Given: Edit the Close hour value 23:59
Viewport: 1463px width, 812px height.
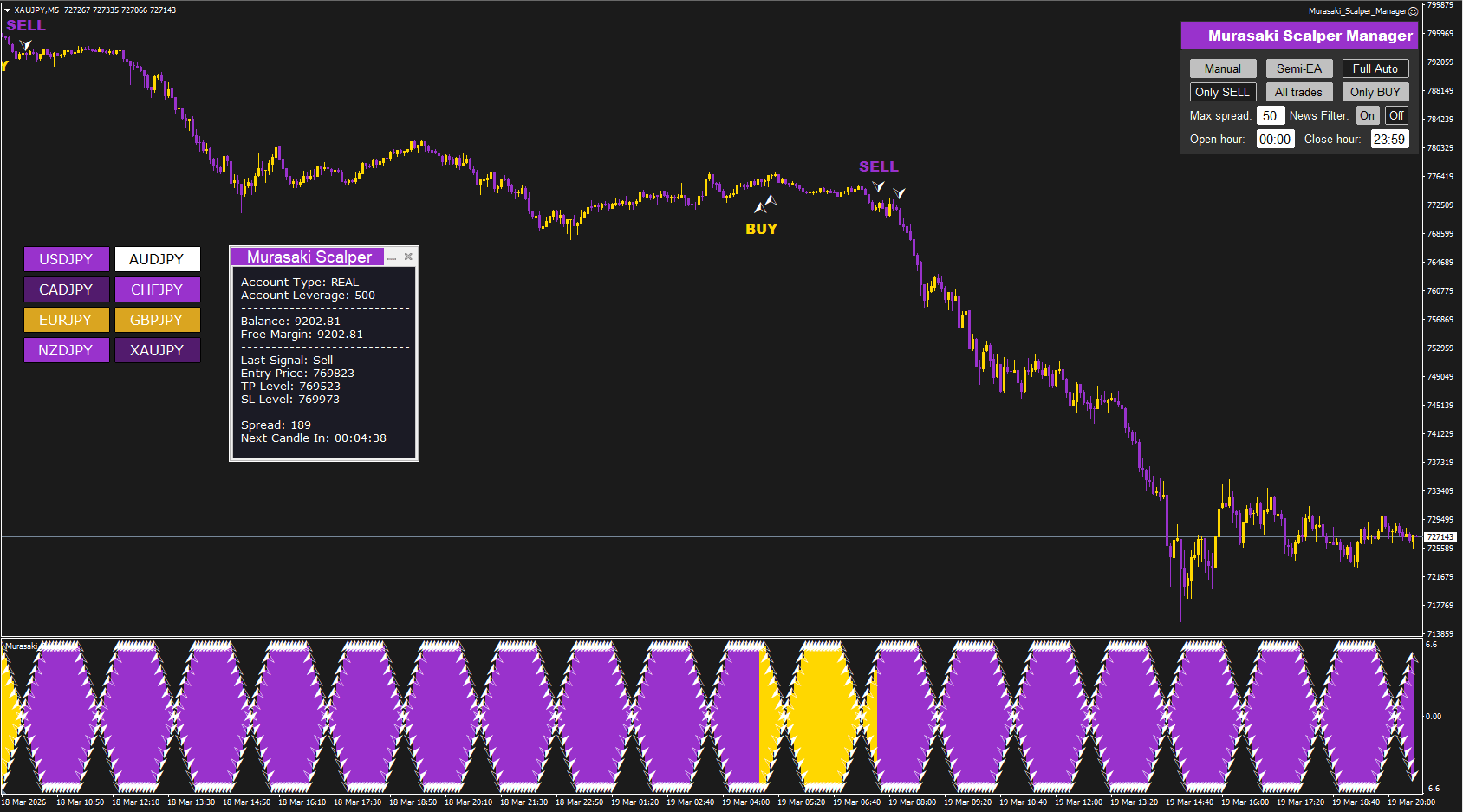Looking at the screenshot, I should tap(1388, 139).
